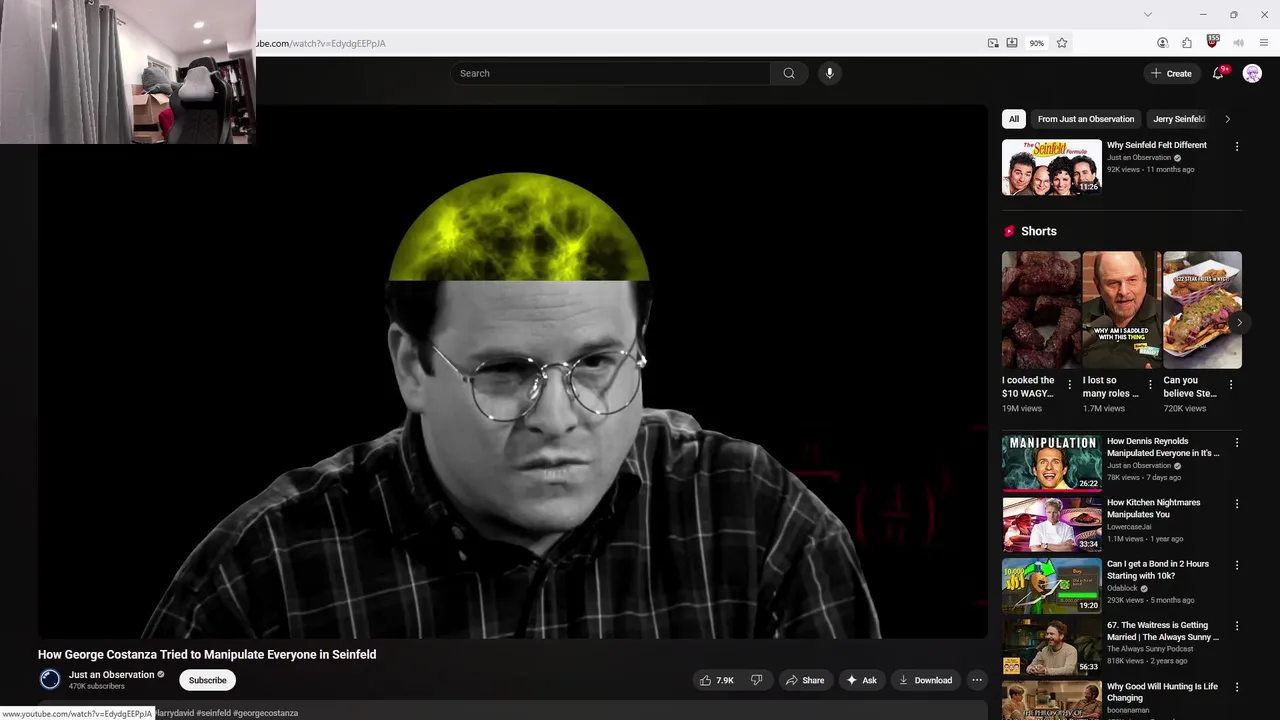Open The Waitress is Getting Married video
This screenshot has width=1280, height=720.
click(x=1052, y=646)
